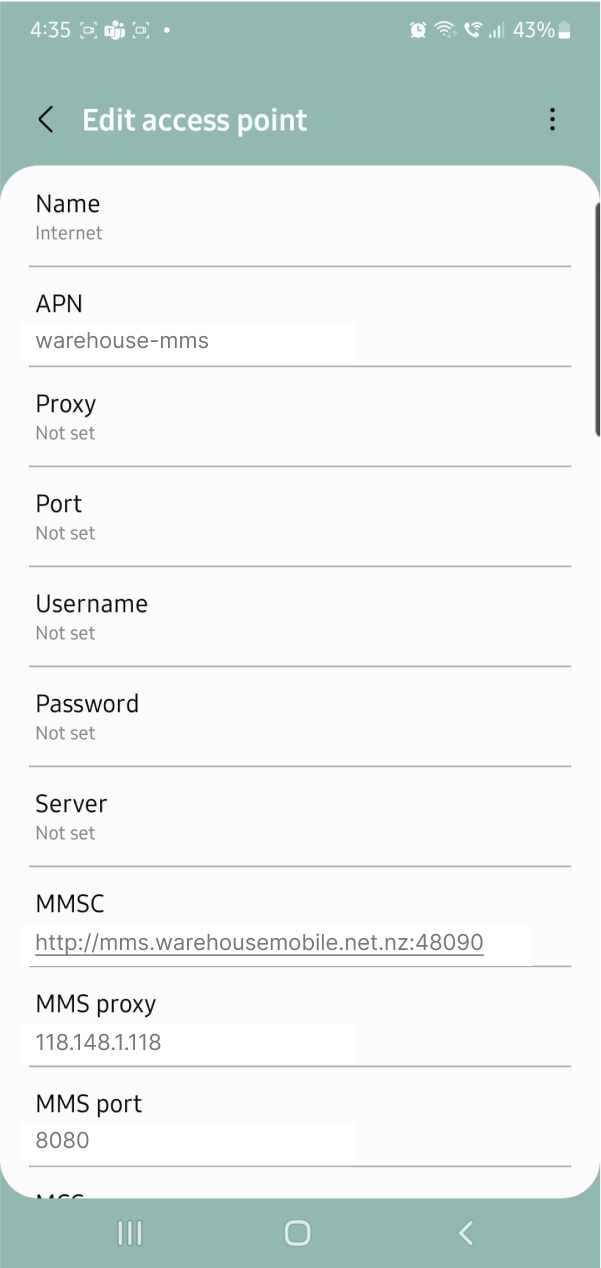The width and height of the screenshot is (601, 1268).
Task: Tap the Port entry marked Not set
Action: (x=300, y=516)
